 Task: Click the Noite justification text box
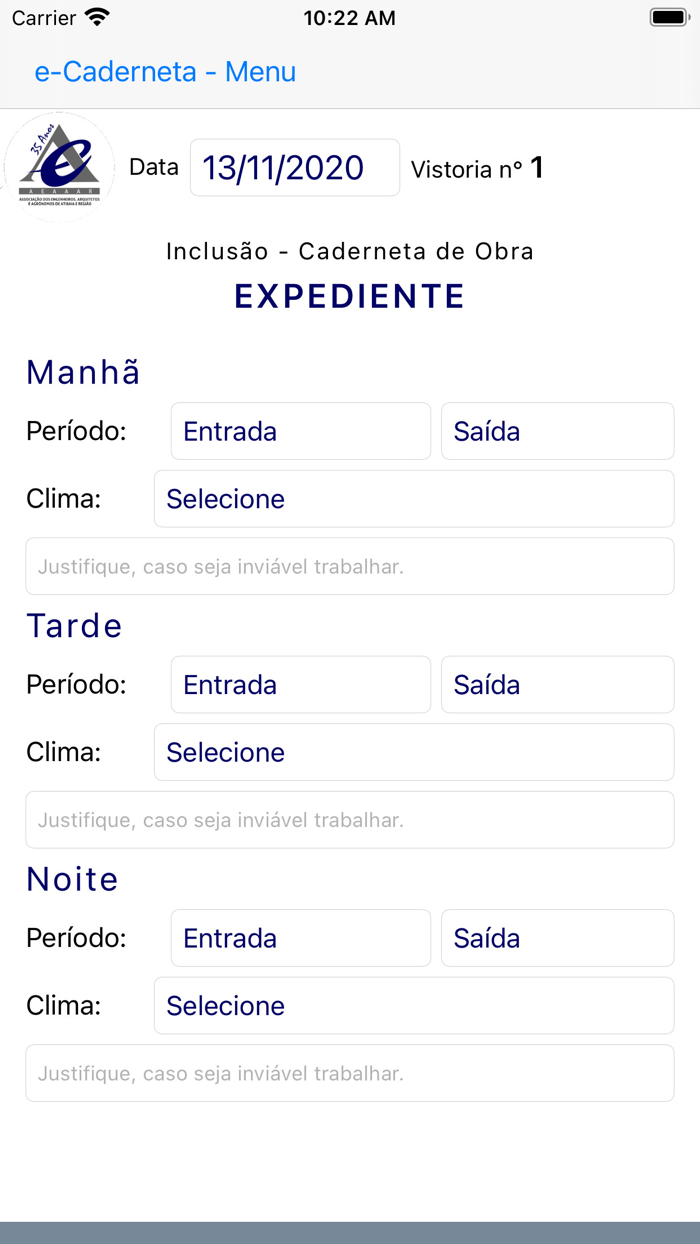pos(349,1073)
